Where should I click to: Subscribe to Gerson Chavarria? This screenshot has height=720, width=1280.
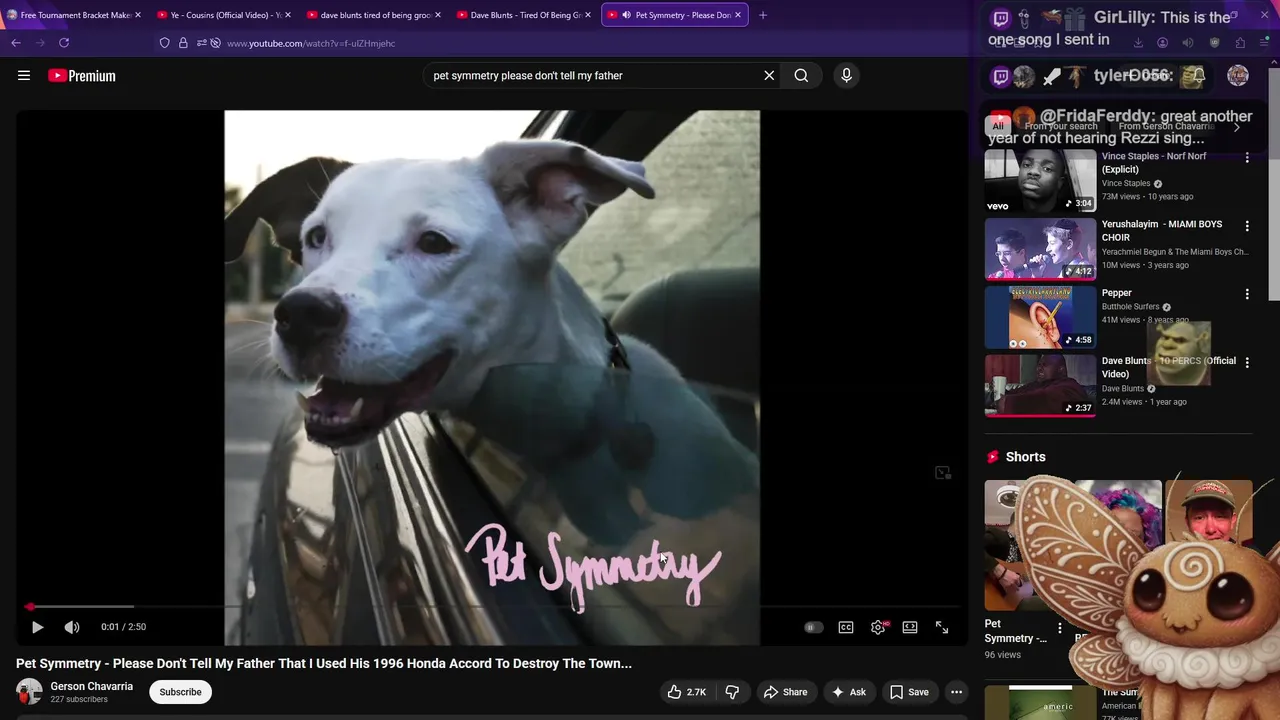[180, 692]
